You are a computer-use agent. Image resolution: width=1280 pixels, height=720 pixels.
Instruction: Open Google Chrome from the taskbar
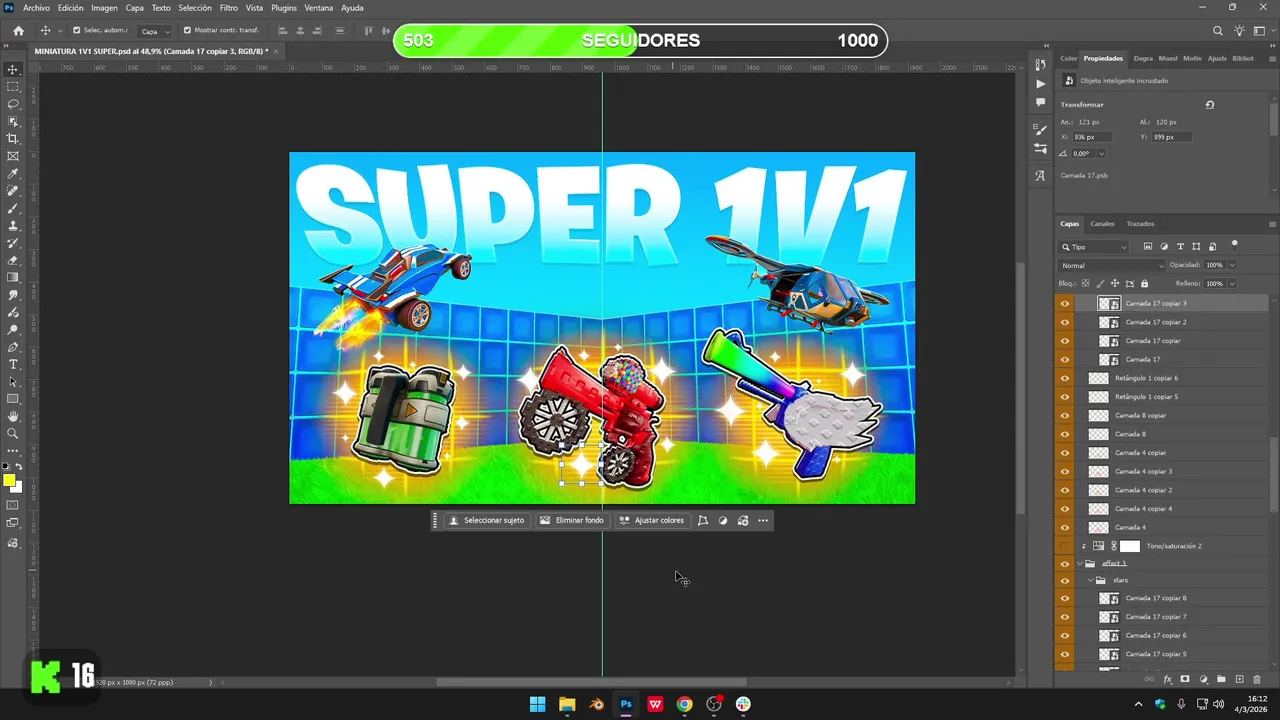[x=684, y=704]
